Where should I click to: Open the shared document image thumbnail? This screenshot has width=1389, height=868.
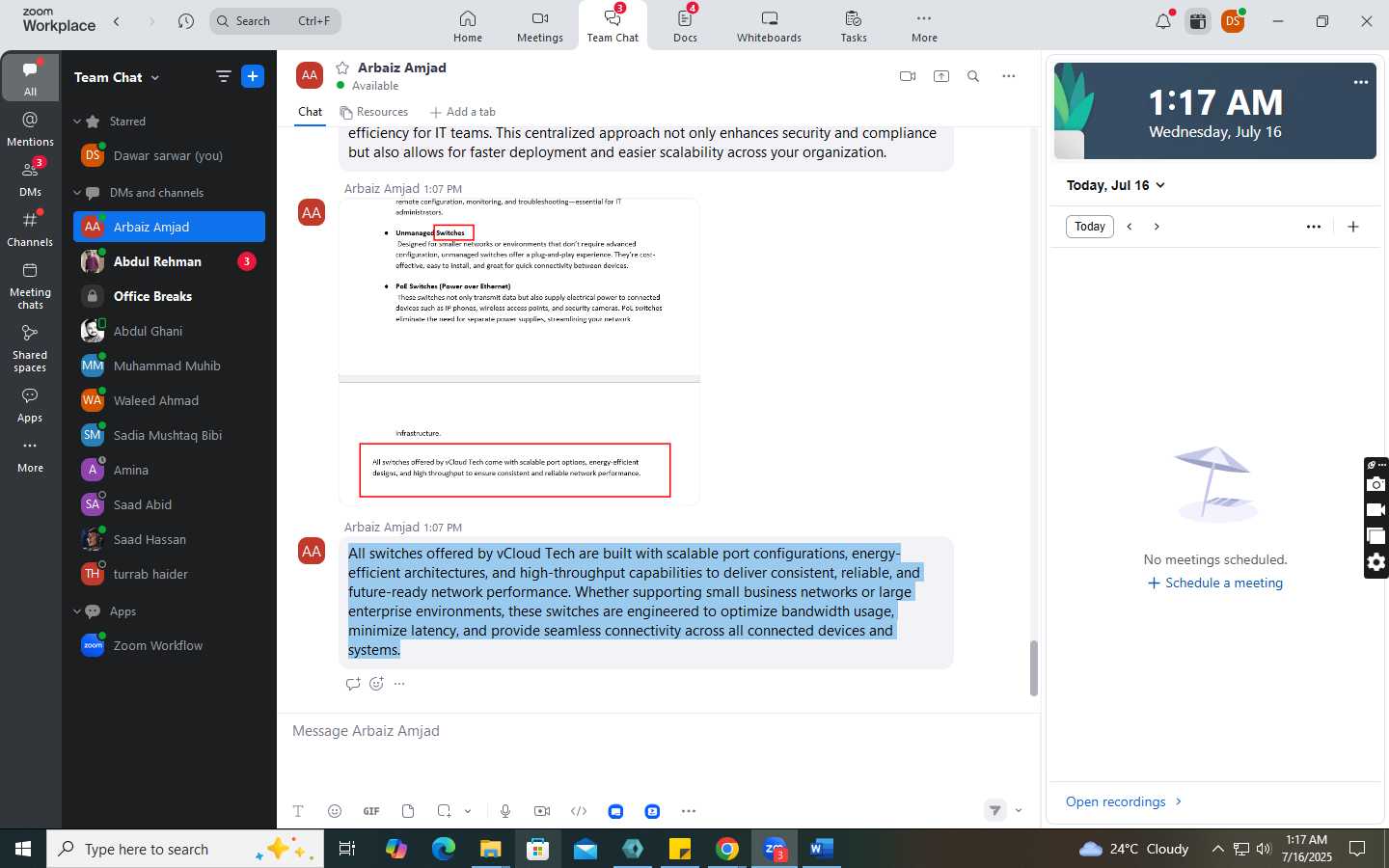click(519, 351)
